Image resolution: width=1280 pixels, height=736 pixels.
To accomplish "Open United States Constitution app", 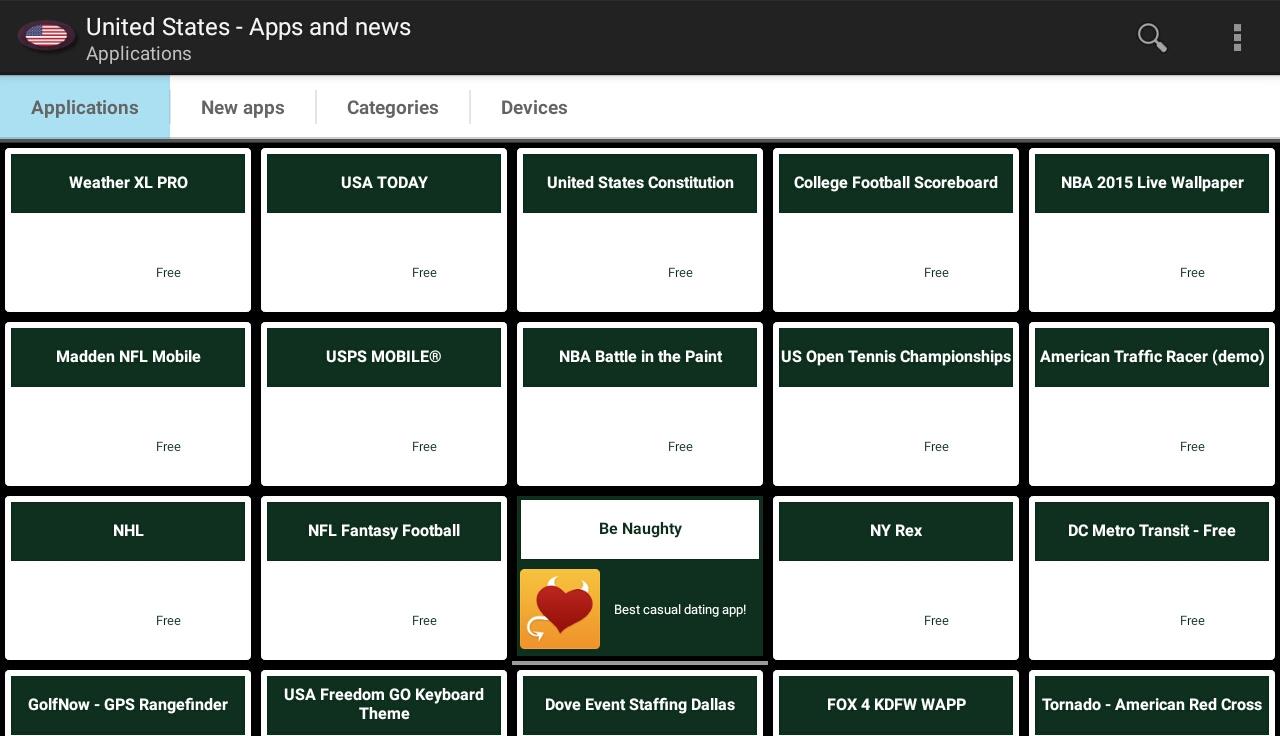I will (640, 230).
